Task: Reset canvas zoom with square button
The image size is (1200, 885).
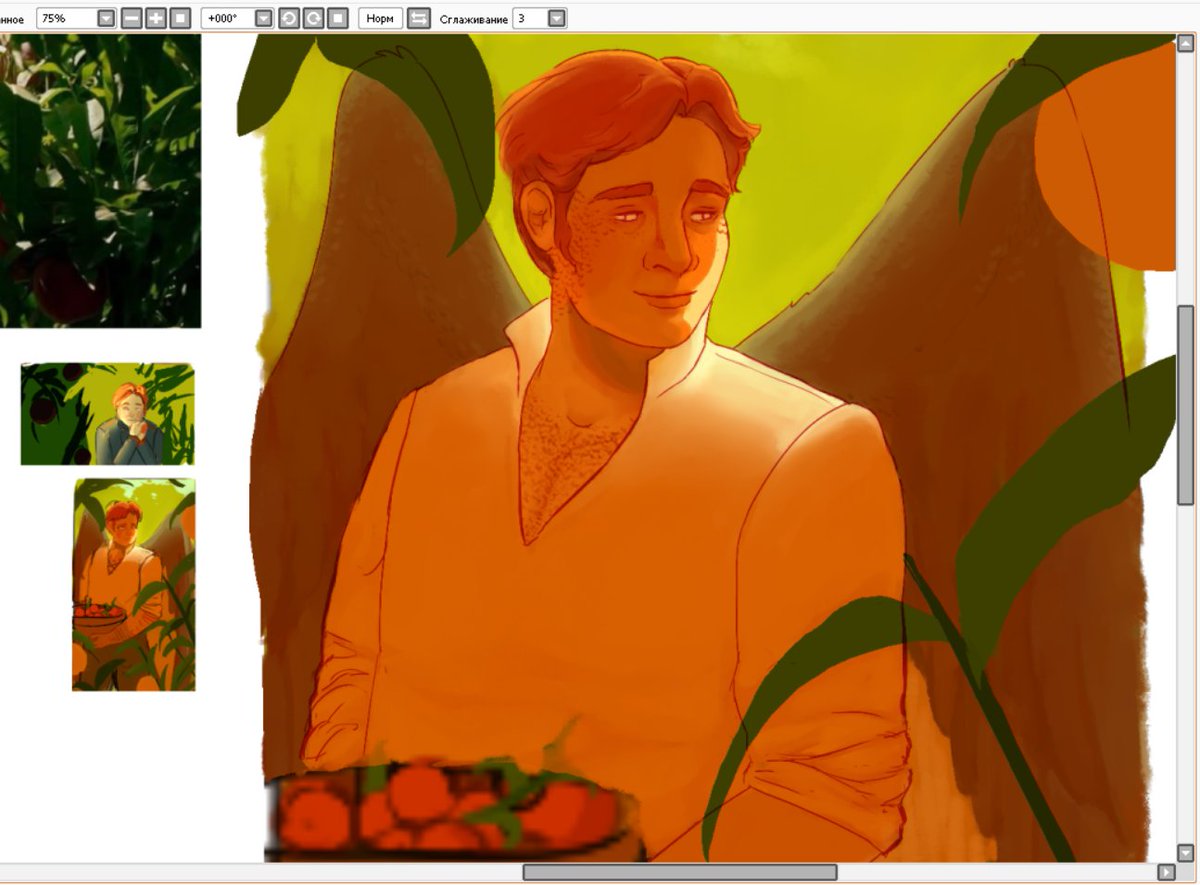Action: point(180,18)
